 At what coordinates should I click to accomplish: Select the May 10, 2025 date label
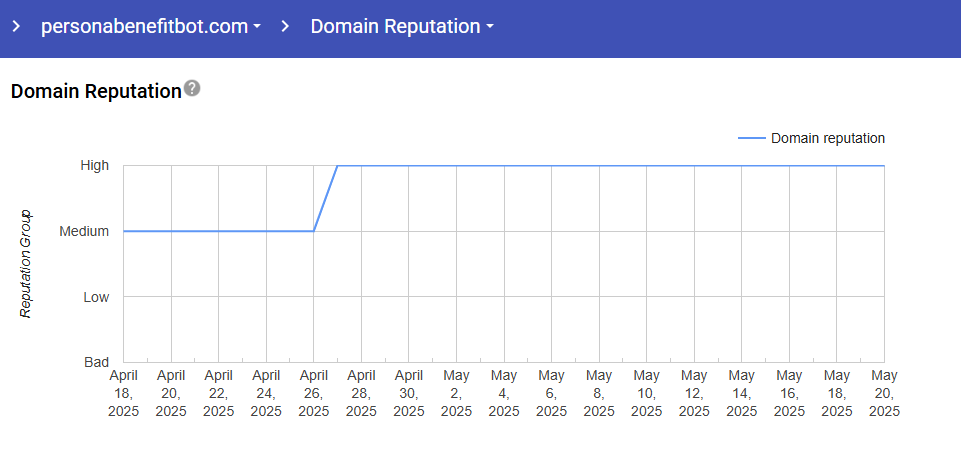point(647,393)
